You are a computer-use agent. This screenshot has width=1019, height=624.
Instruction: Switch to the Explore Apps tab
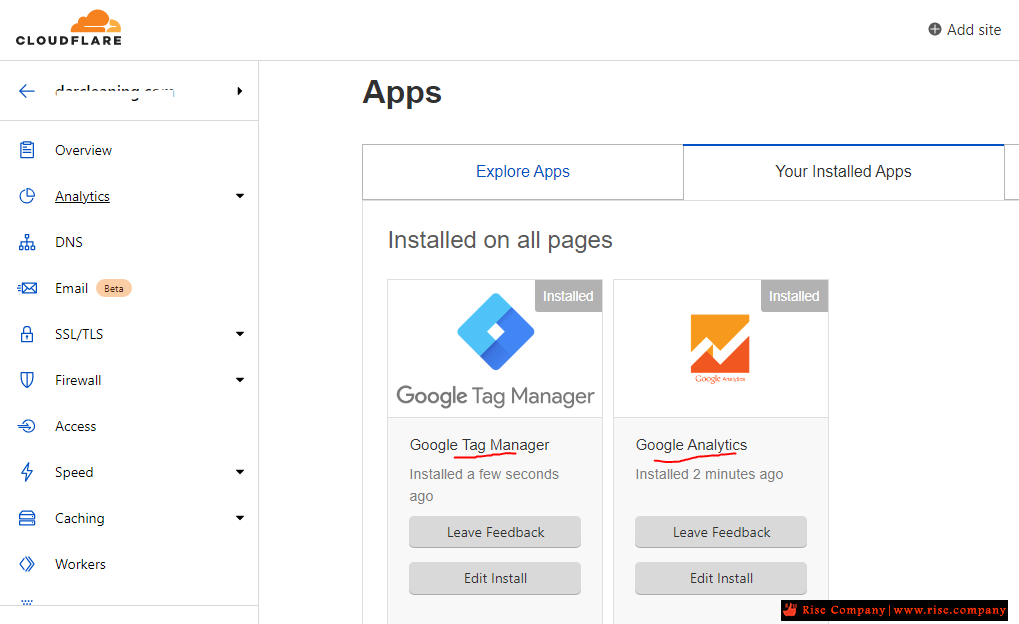tap(522, 172)
